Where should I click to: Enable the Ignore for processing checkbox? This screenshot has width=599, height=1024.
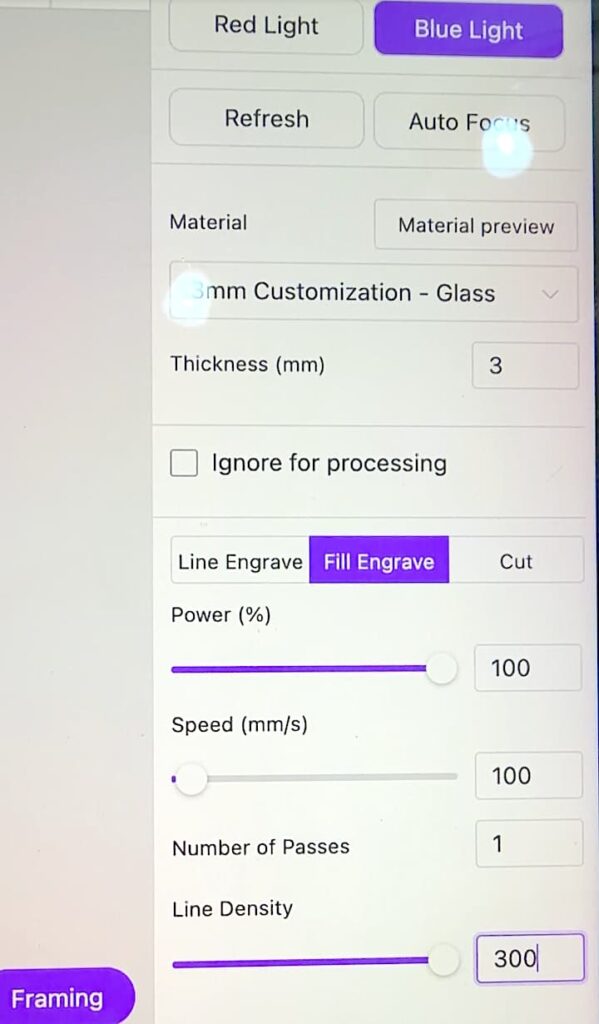pos(183,463)
